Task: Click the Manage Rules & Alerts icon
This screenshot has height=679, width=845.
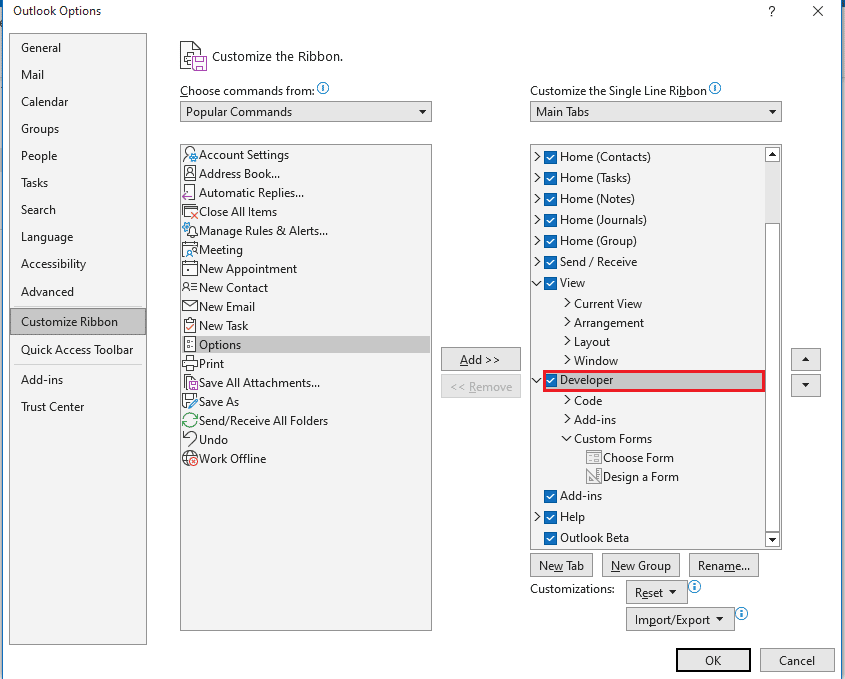Action: [190, 231]
